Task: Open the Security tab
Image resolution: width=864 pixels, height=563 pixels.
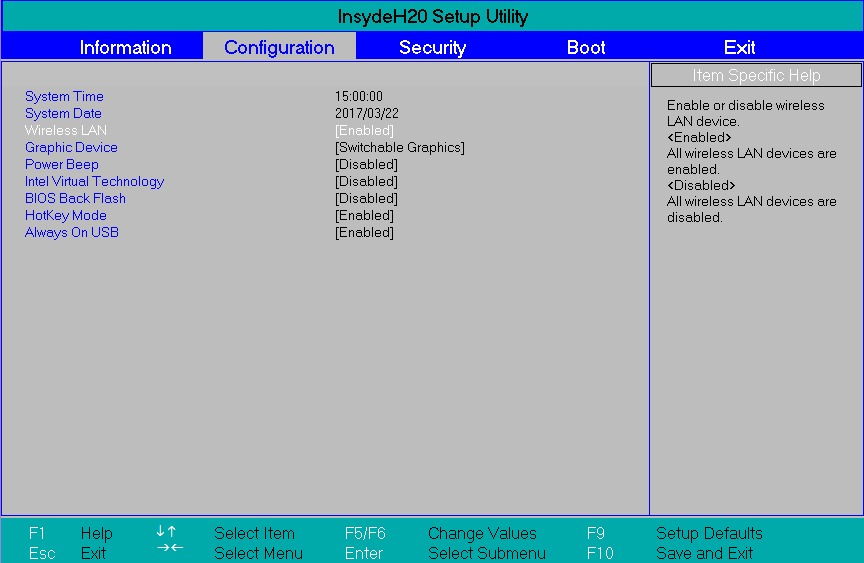Action: click(433, 47)
